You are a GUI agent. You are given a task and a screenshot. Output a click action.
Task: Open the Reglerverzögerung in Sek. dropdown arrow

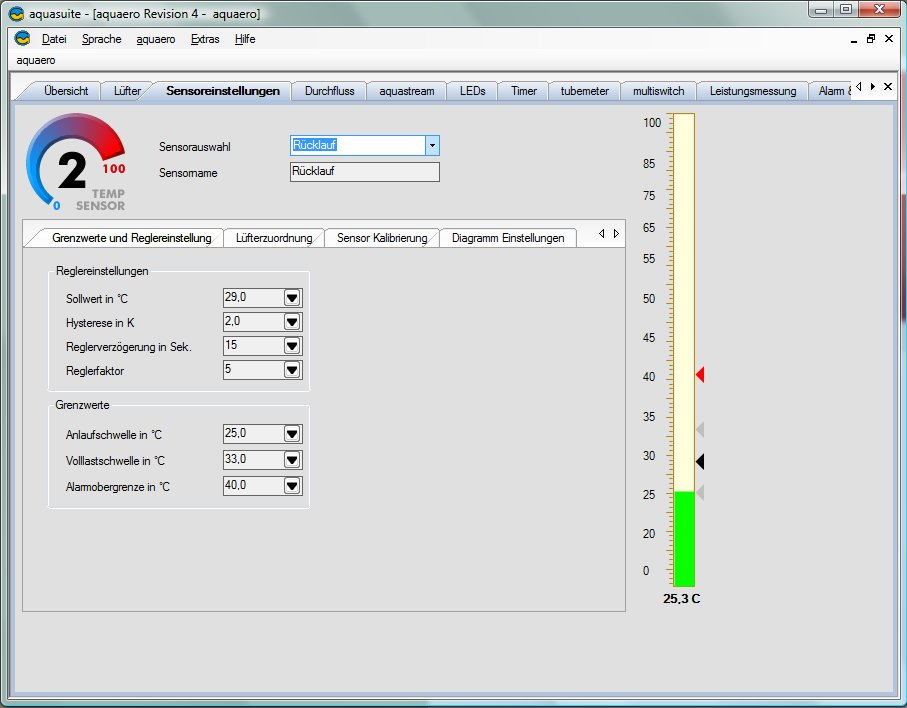292,346
